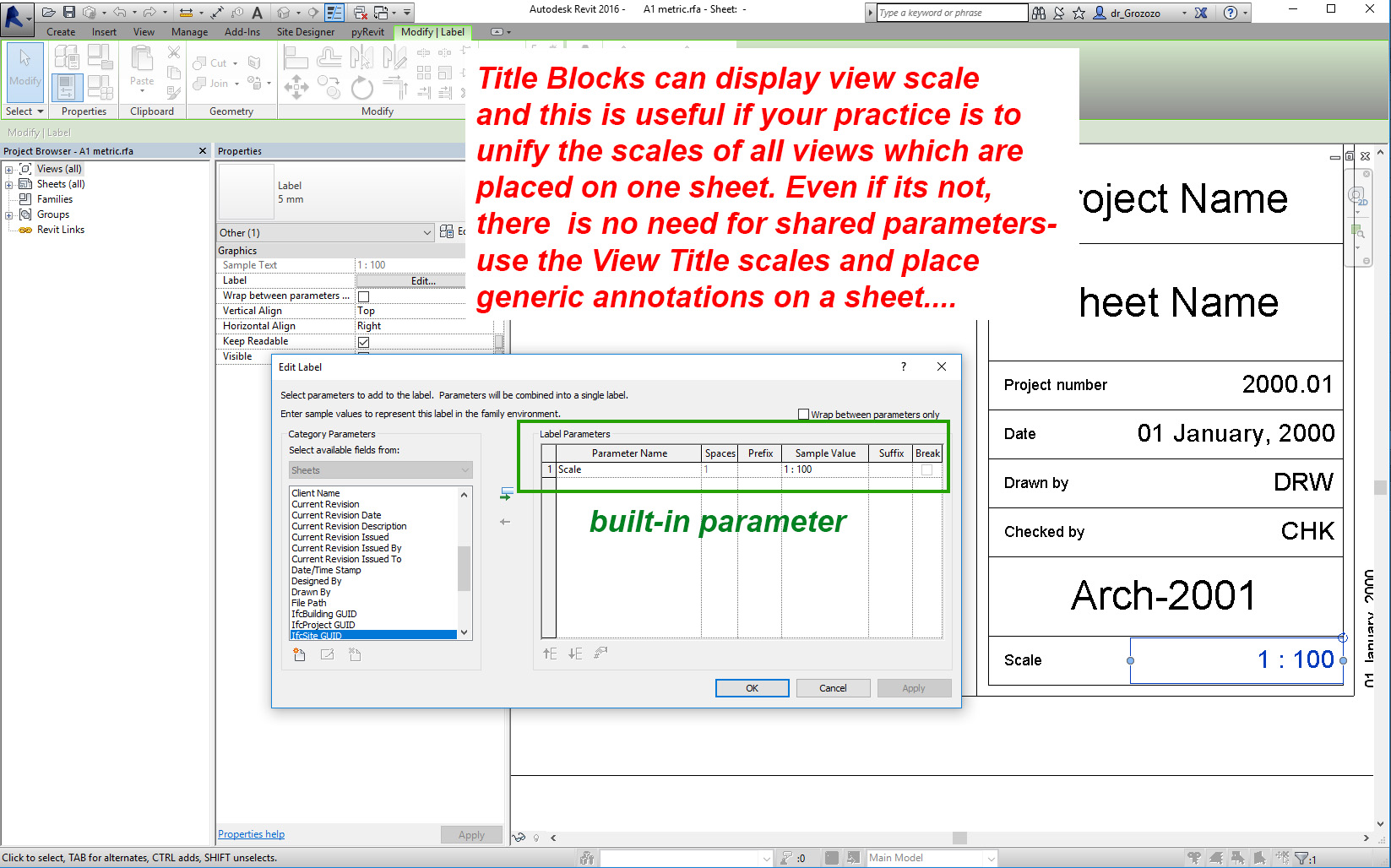
Task: Select the Modify tool
Action: (x=24, y=73)
